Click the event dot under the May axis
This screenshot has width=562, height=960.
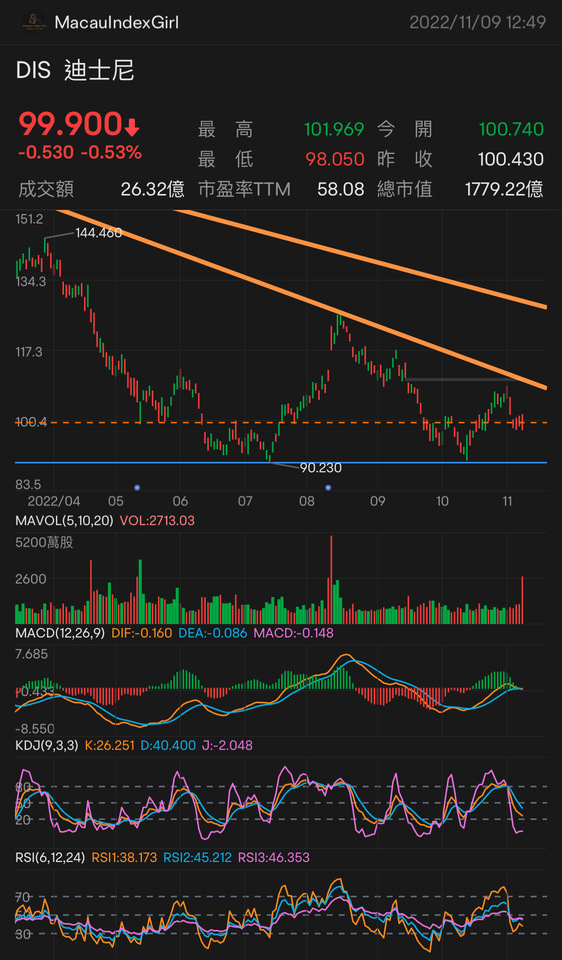pyautogui.click(x=137, y=487)
